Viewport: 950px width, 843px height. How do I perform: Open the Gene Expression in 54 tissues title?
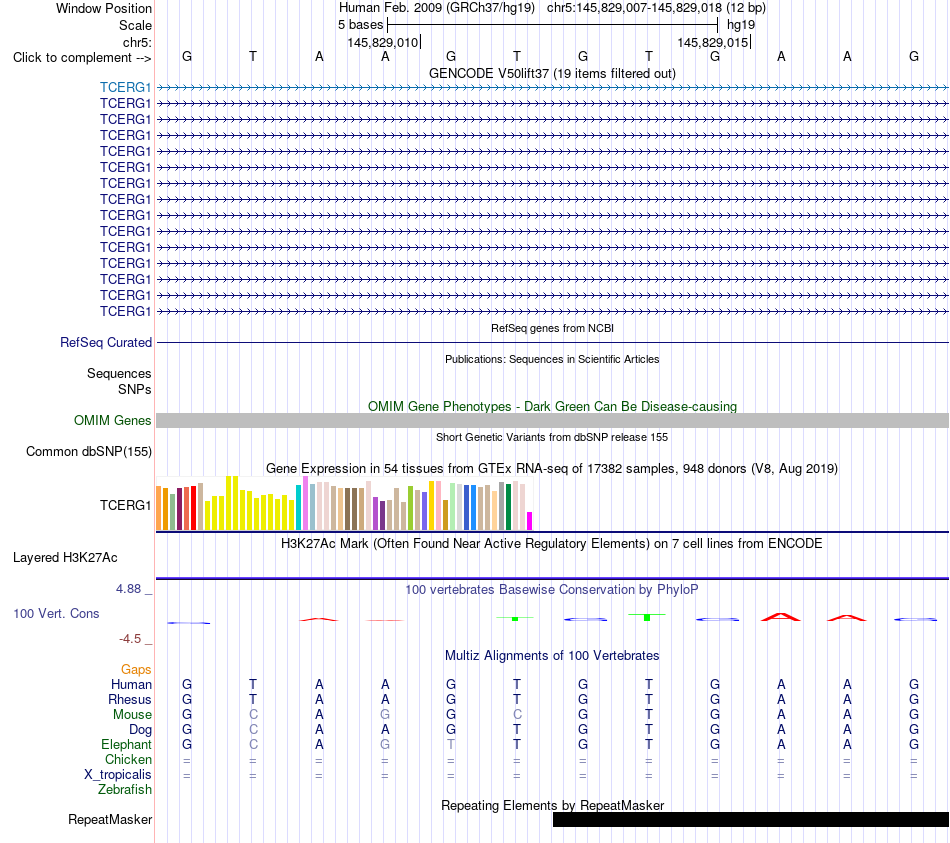pyautogui.click(x=552, y=468)
